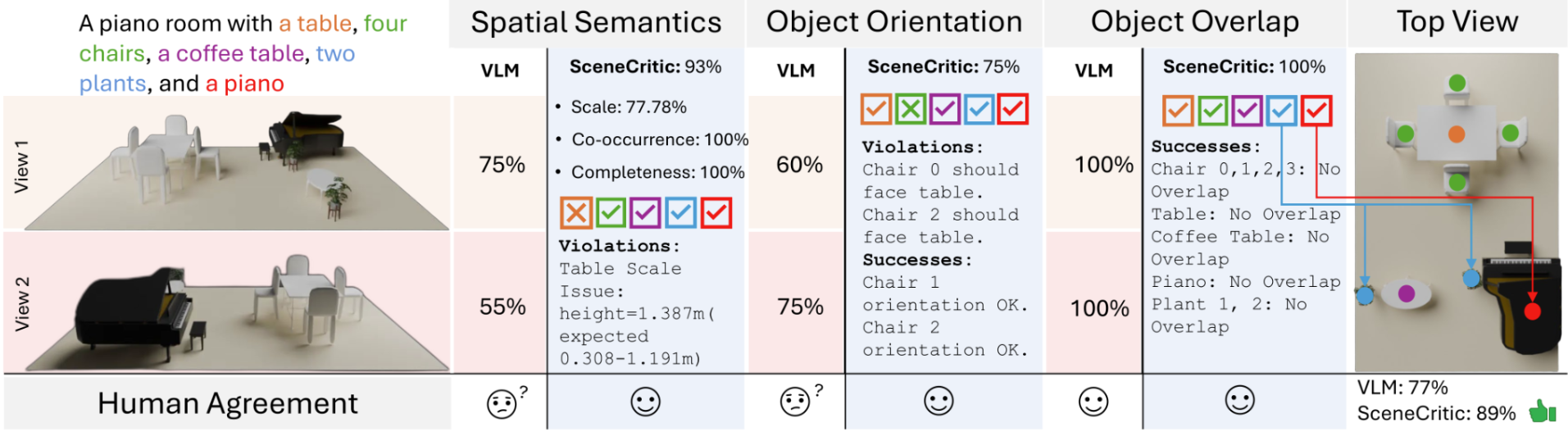Click the confused face under Object Orientation VLM
1568x432 pixels.
point(796,402)
